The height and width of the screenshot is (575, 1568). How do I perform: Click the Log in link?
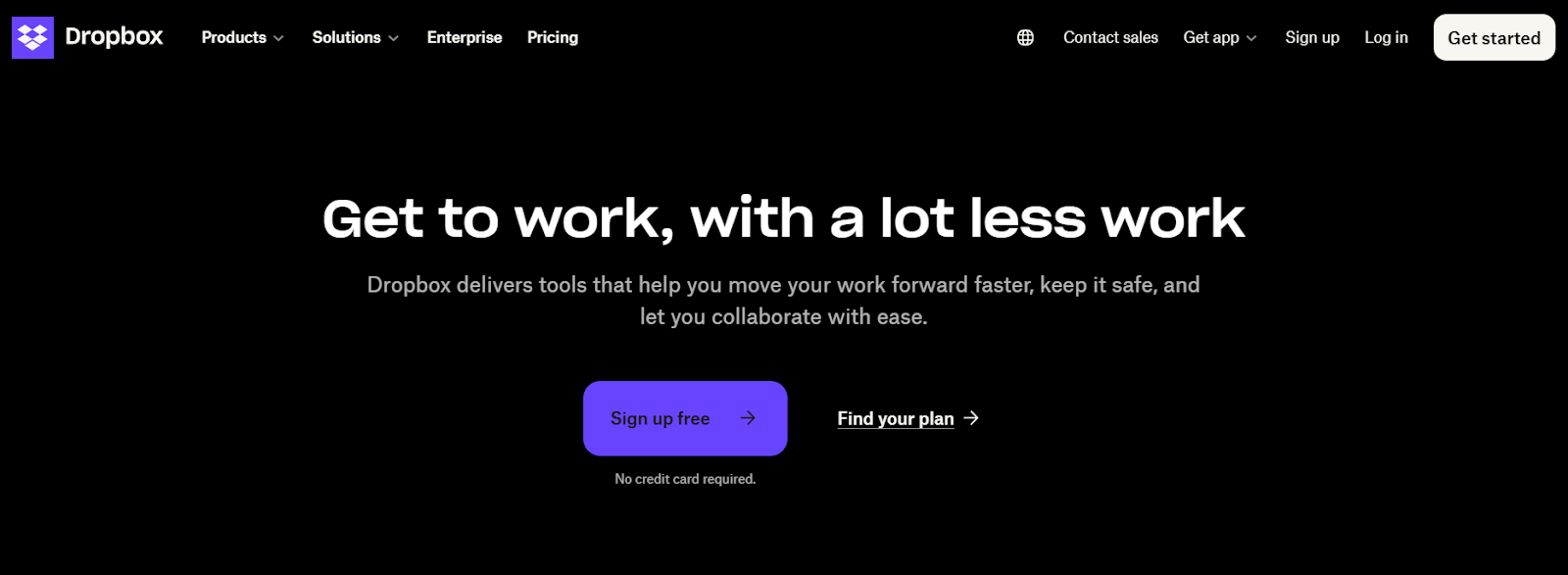pos(1386,37)
